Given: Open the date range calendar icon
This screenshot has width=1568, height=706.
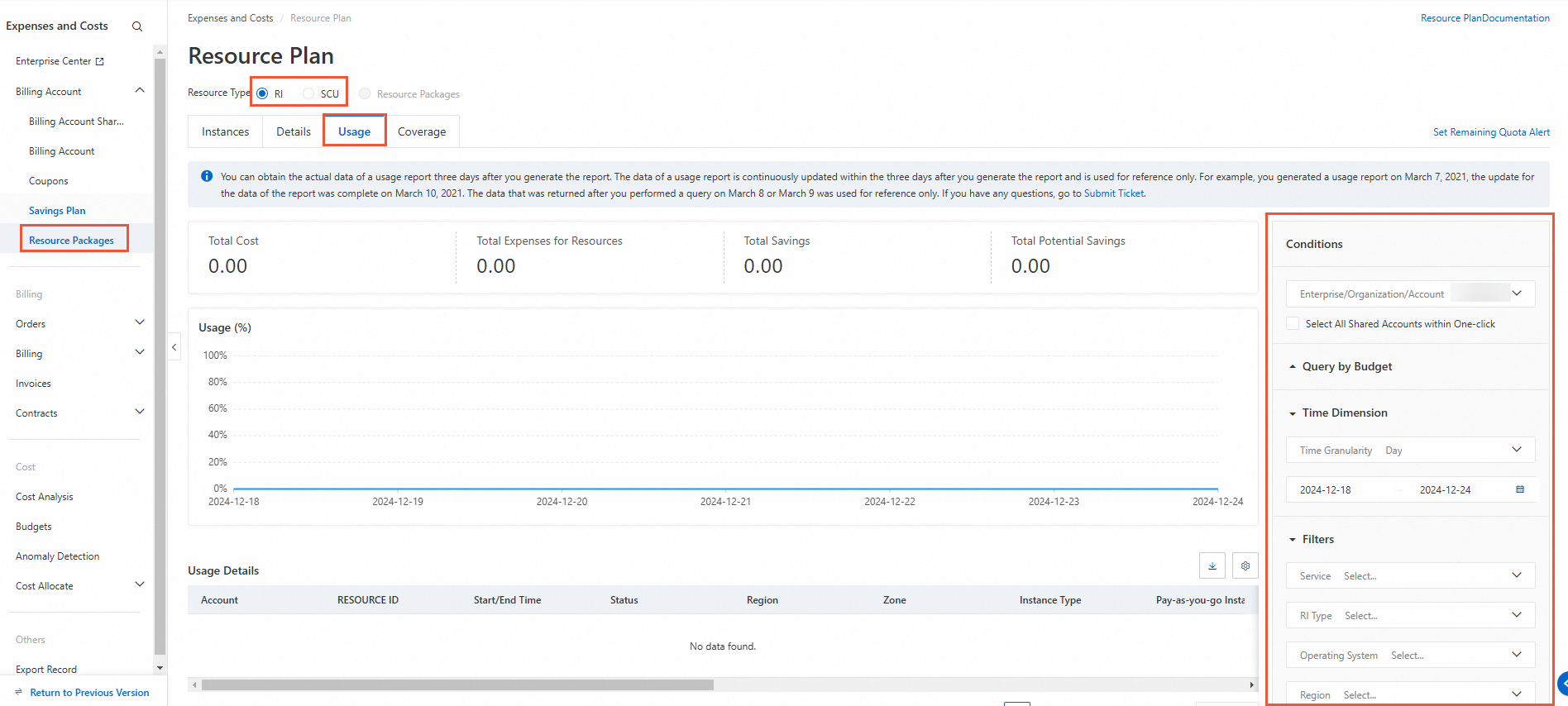Looking at the screenshot, I should [1520, 489].
